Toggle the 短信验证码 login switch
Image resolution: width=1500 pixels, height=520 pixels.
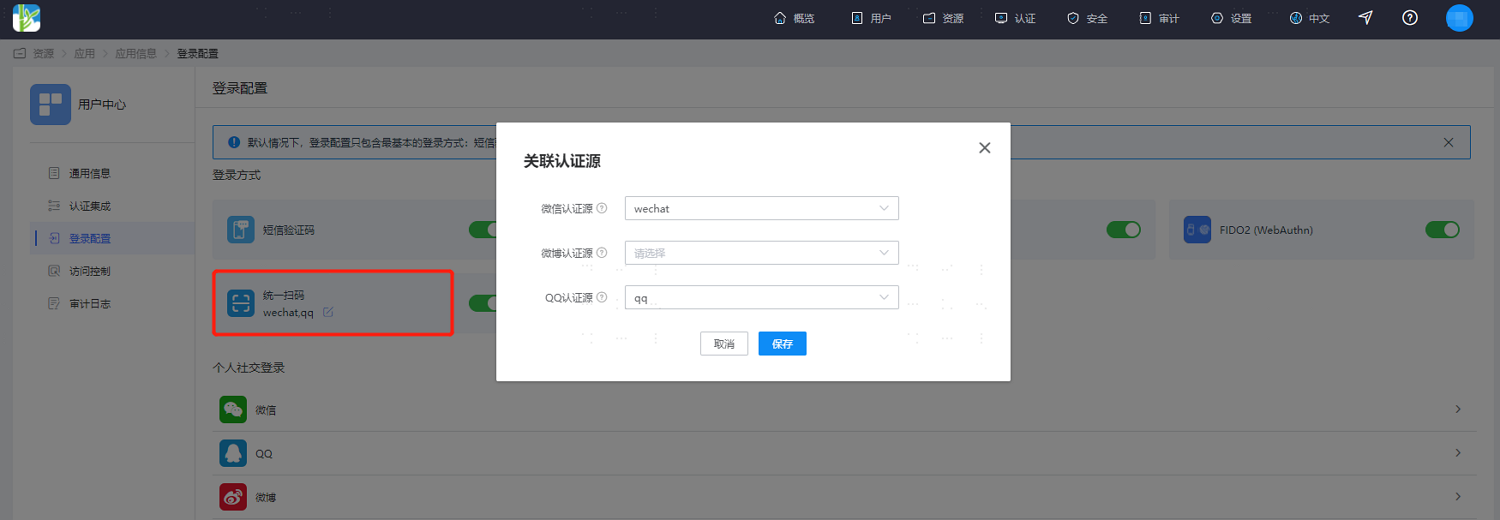pos(483,230)
